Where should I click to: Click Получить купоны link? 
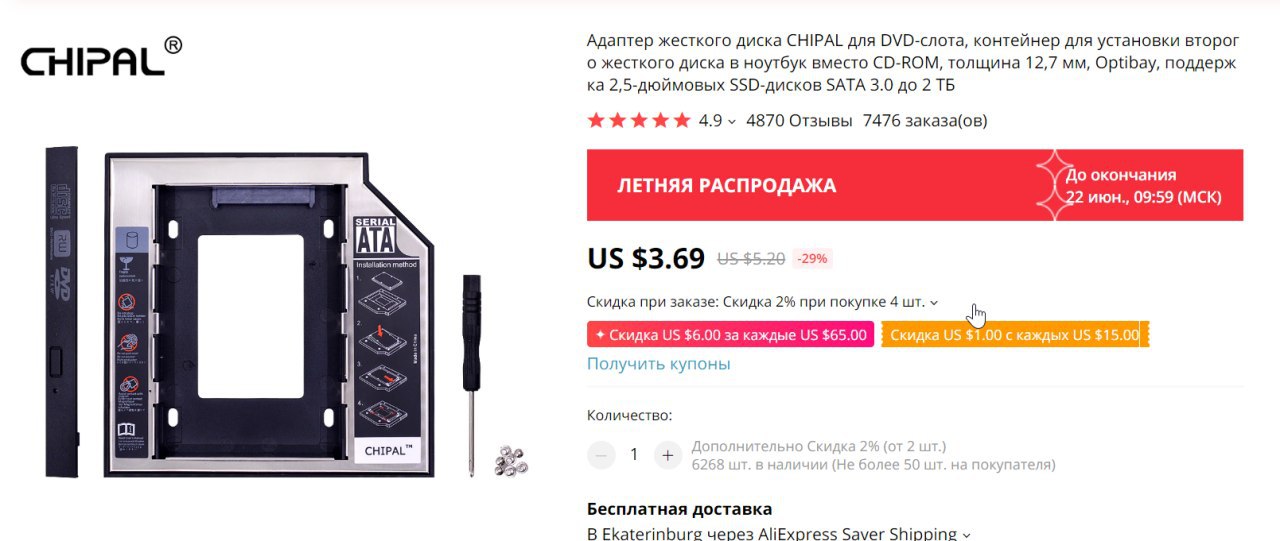(x=659, y=363)
